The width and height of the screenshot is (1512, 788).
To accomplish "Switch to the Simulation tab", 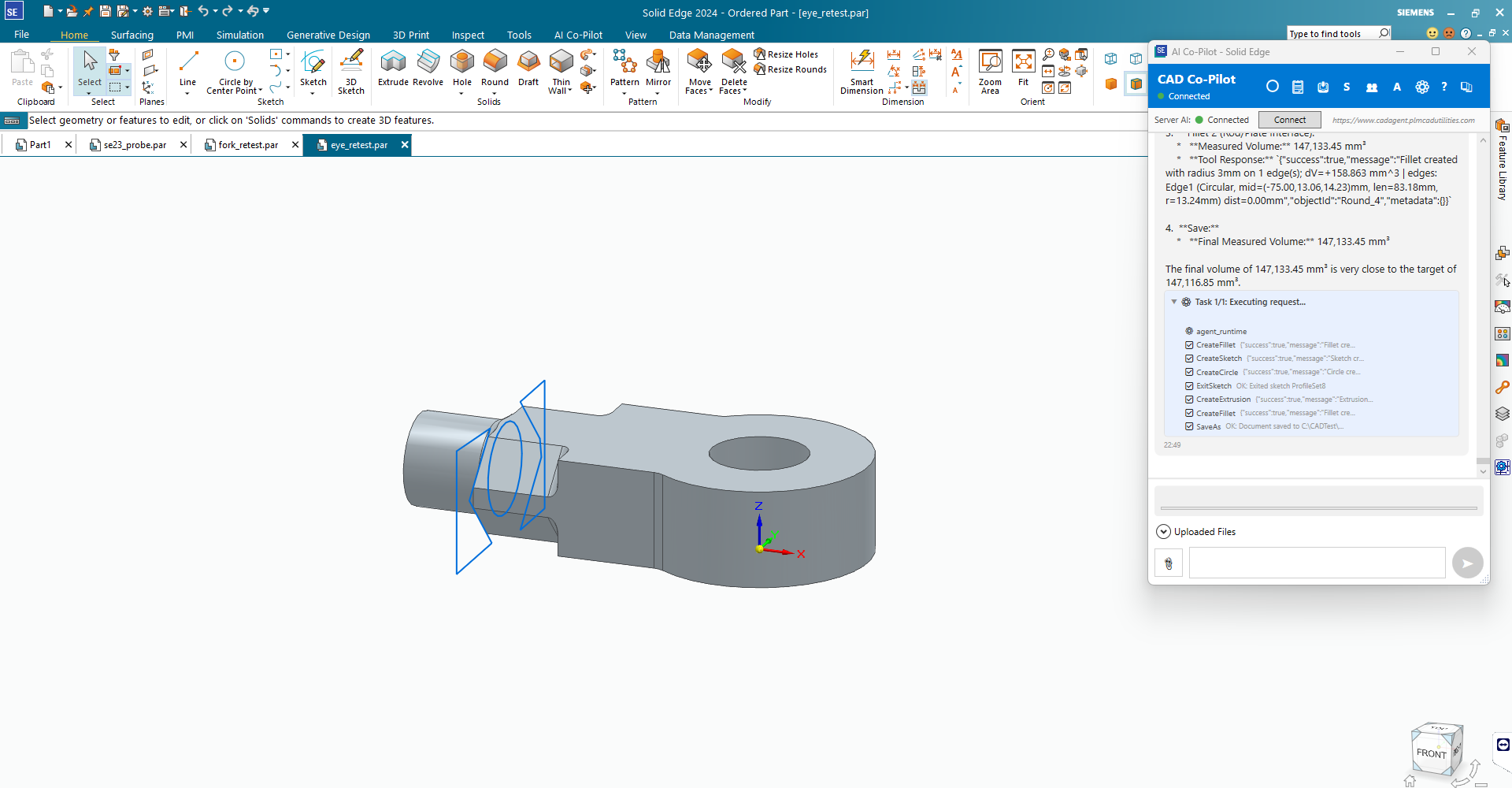I will 240,35.
